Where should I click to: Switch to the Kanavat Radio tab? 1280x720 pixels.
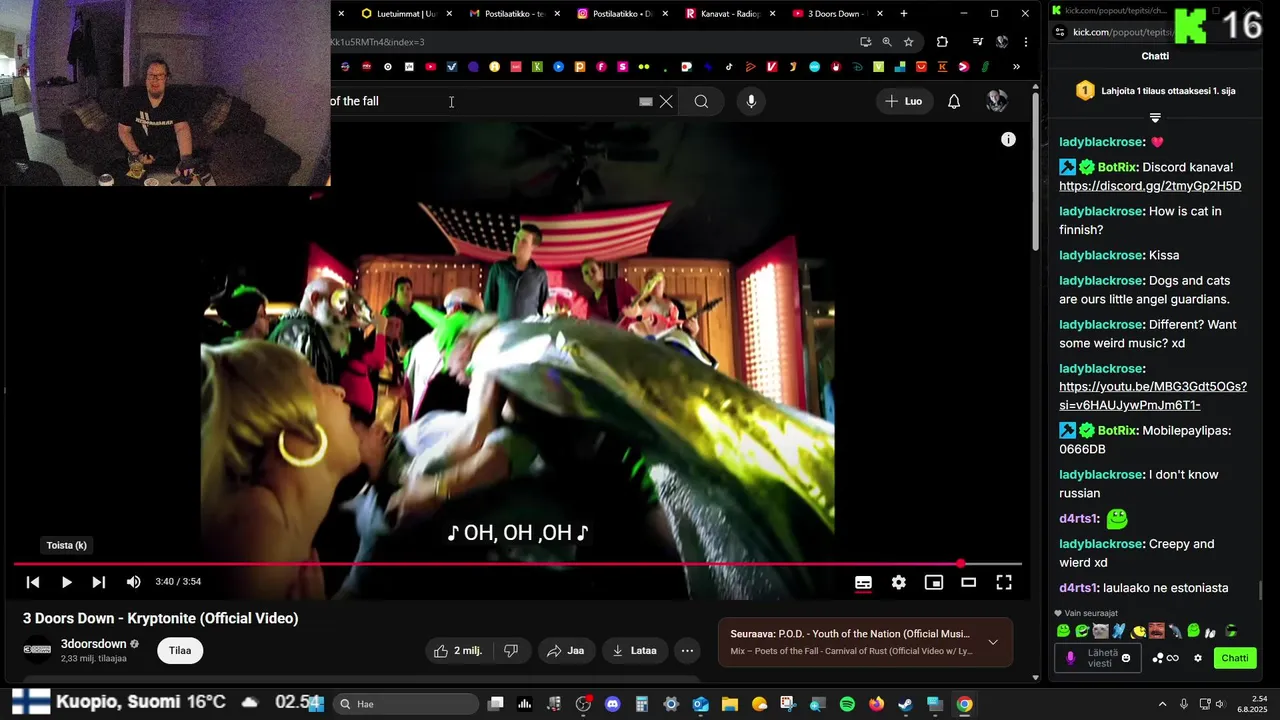729,14
